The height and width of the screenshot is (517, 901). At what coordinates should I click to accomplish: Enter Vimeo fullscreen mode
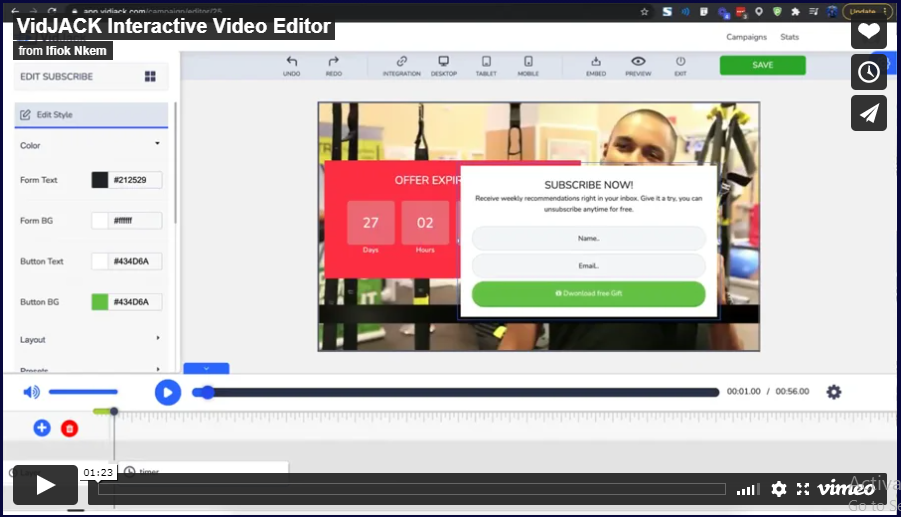point(803,489)
